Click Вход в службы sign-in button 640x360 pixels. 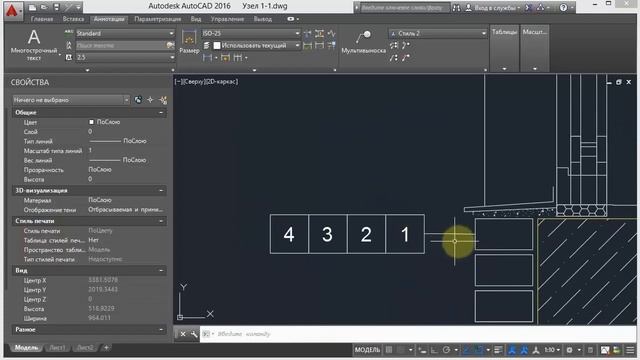tap(493, 8)
